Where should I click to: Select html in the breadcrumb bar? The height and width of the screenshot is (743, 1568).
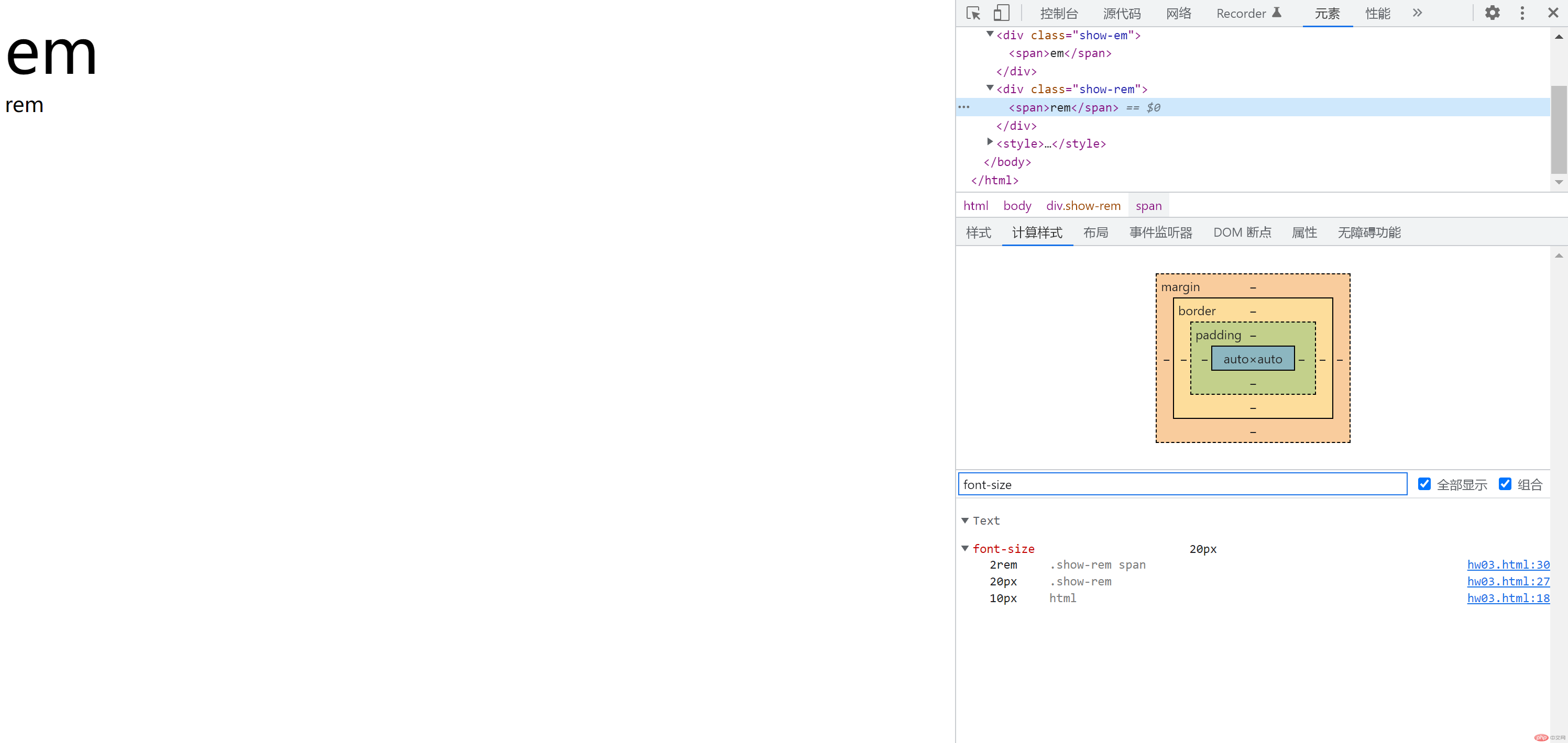[x=975, y=206]
